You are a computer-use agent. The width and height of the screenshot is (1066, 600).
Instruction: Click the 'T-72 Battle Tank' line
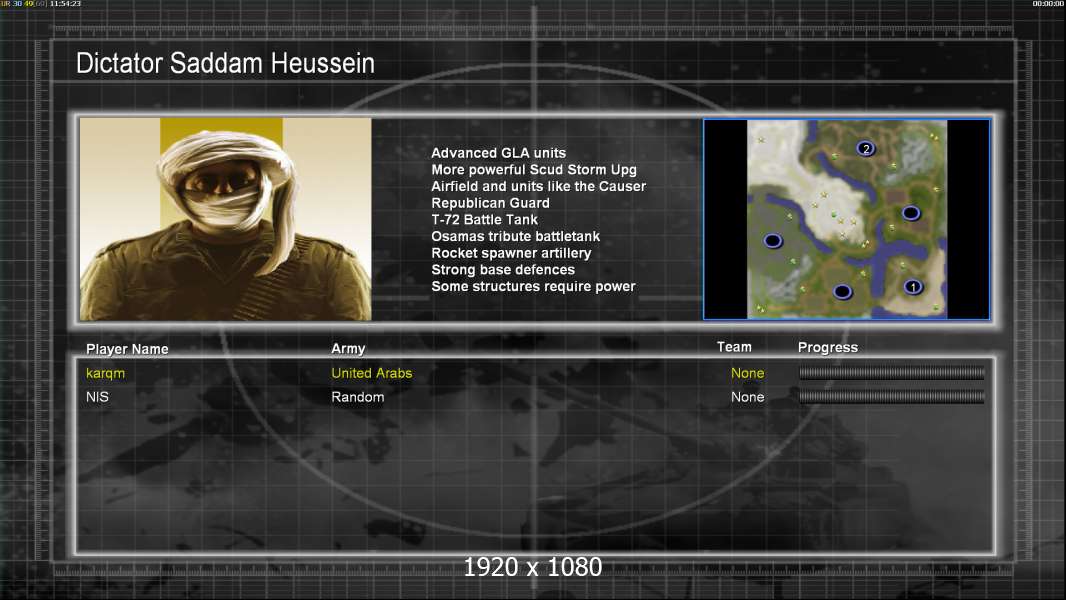click(484, 219)
